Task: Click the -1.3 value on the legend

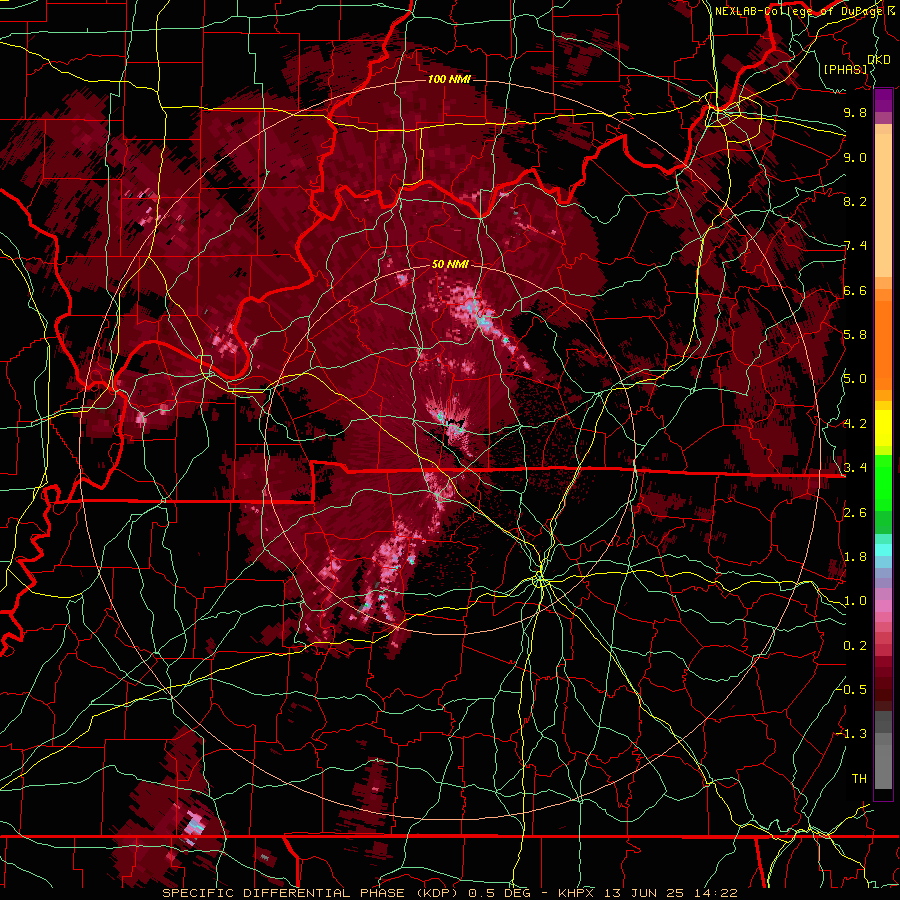Action: click(852, 734)
